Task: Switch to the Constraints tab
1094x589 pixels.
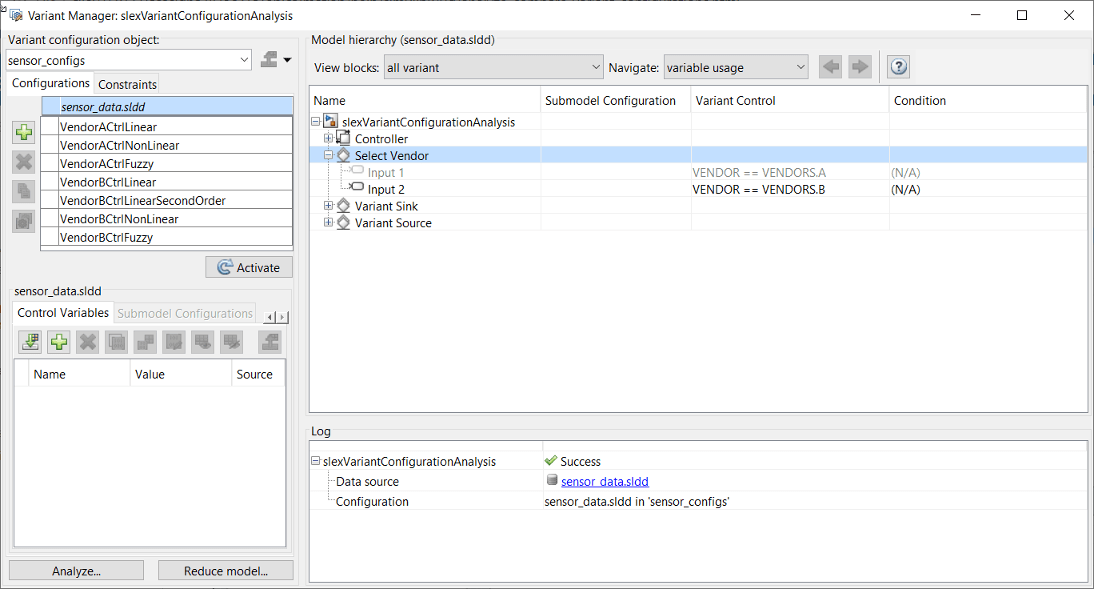Action: [x=127, y=84]
